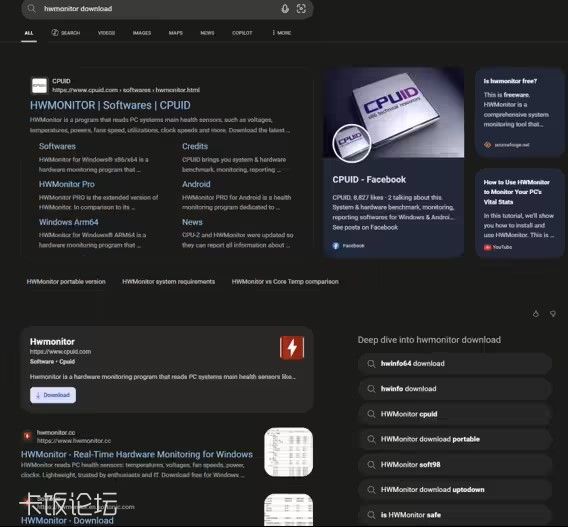This screenshot has width=568, height=527.
Task: Click the search magnifier icon in search box
Action: tap(32, 8)
